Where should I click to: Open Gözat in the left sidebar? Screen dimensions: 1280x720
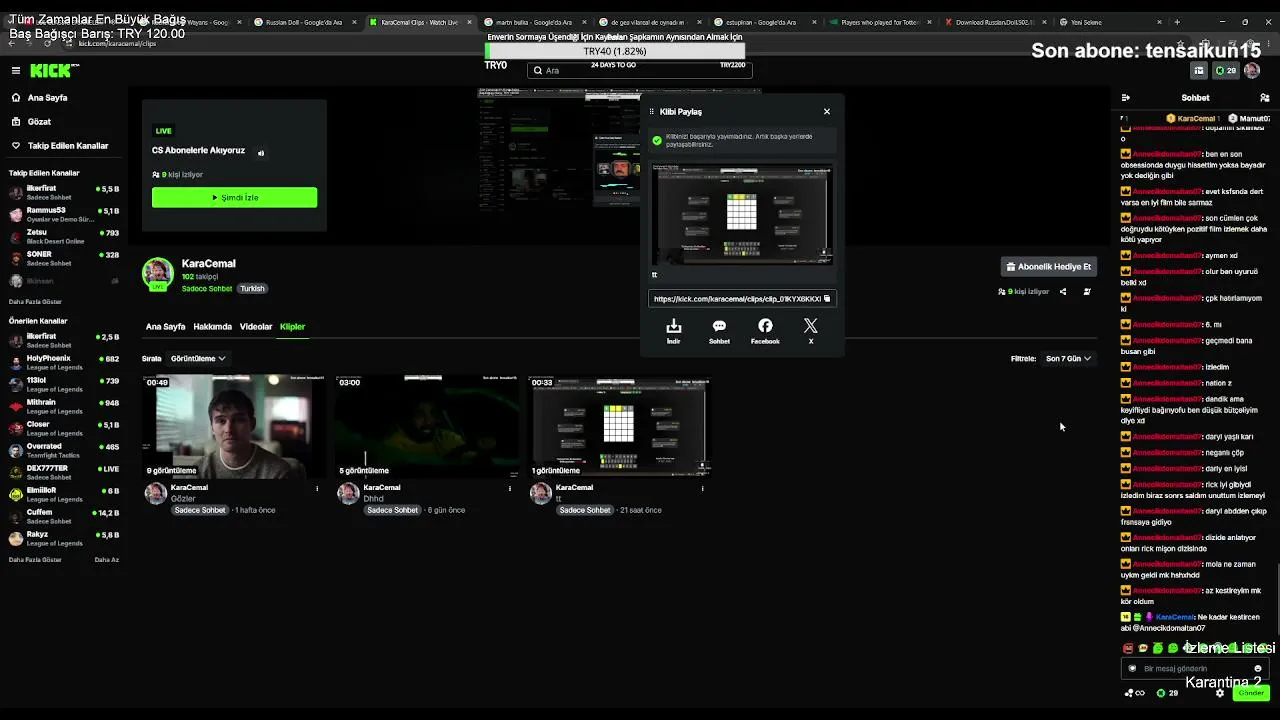(31, 122)
